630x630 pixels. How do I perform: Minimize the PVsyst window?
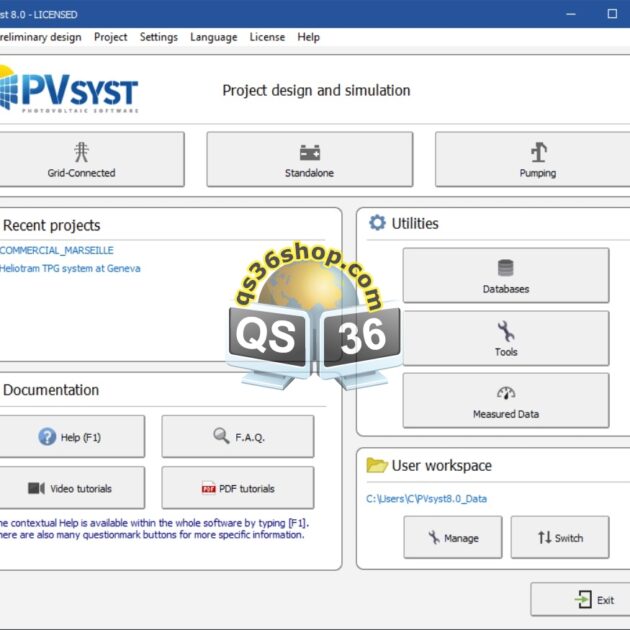[571, 14]
